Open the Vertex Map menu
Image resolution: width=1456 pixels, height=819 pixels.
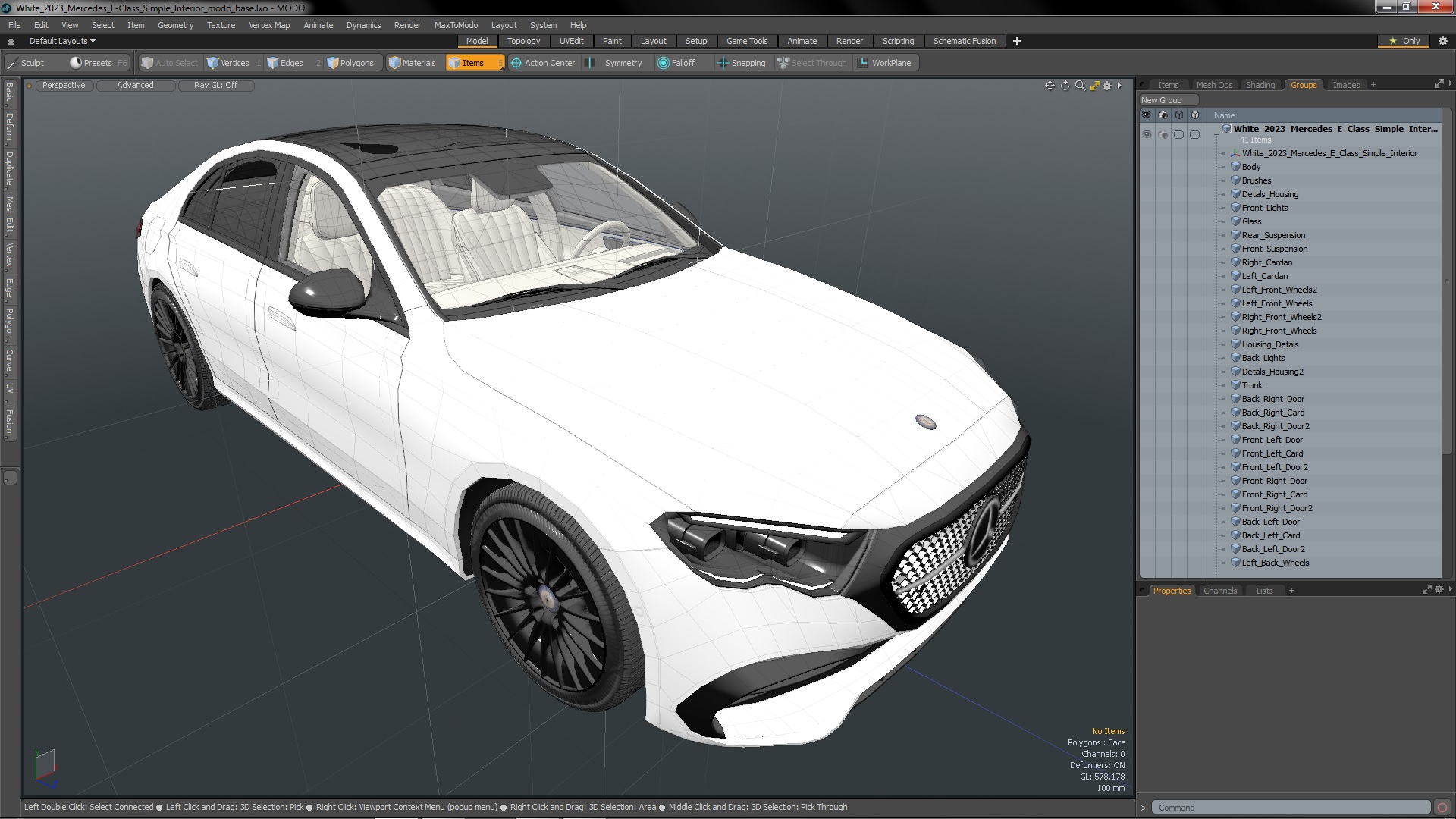point(269,25)
